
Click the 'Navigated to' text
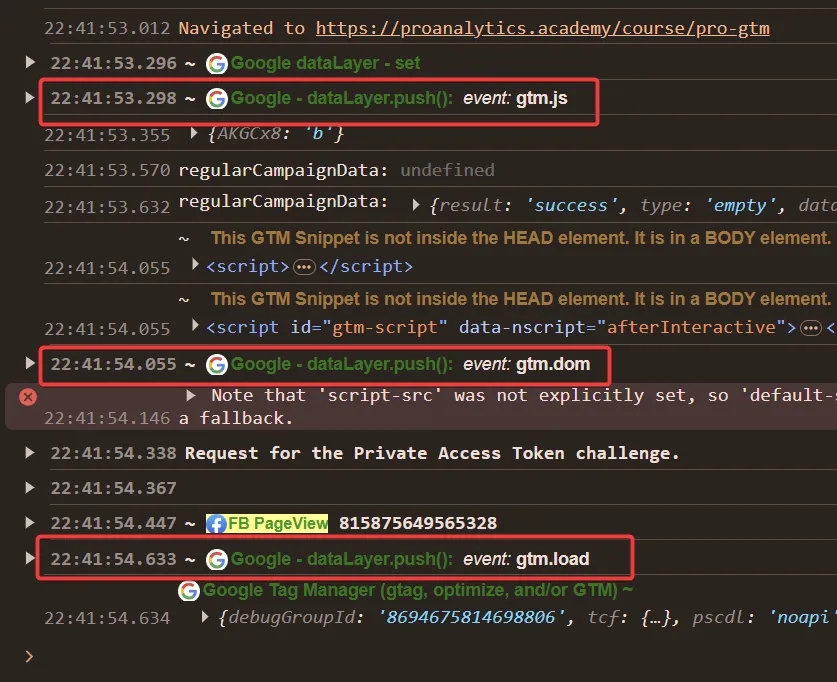[242, 28]
